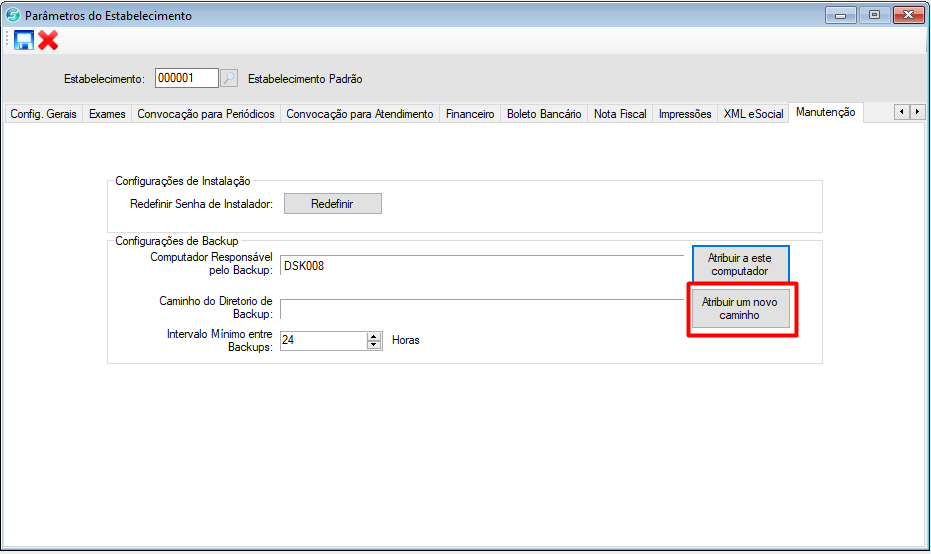This screenshot has height=554, width=931.
Task: Click the Estabelecimento code input field
Action: point(186,78)
